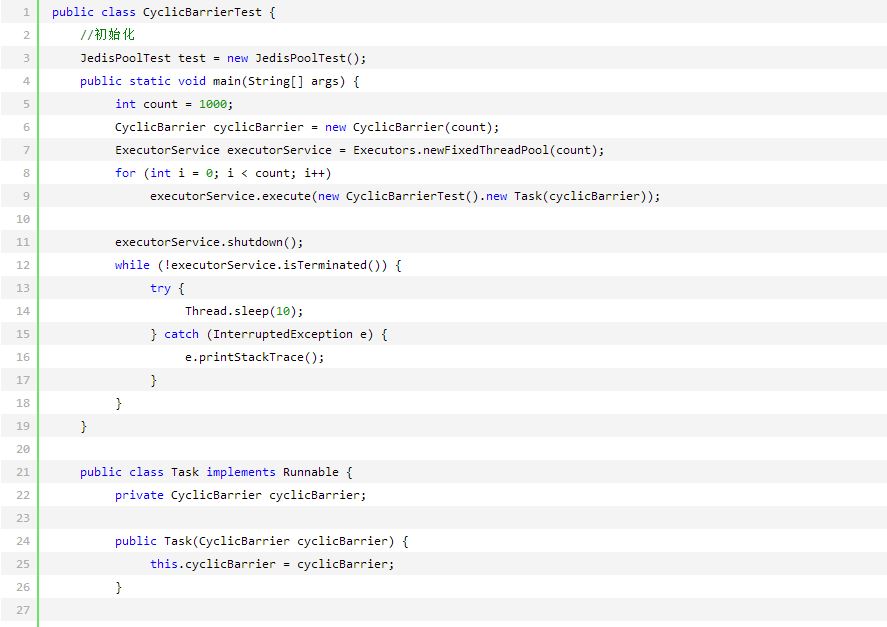
Task: Click line number 1 in the gutter
Action: pos(24,12)
